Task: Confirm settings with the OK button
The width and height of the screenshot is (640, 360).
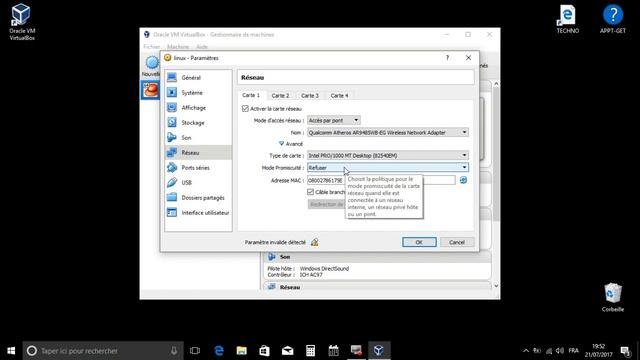Action: pyautogui.click(x=419, y=242)
